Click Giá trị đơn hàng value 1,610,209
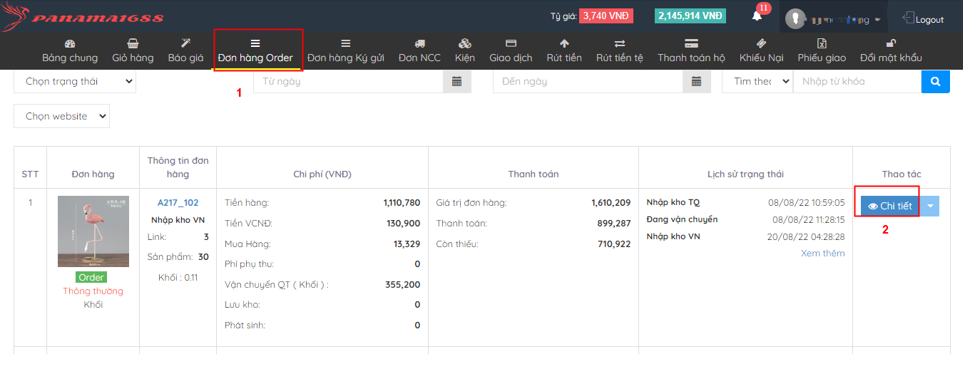Viewport: 963px width, 378px height. (611, 202)
